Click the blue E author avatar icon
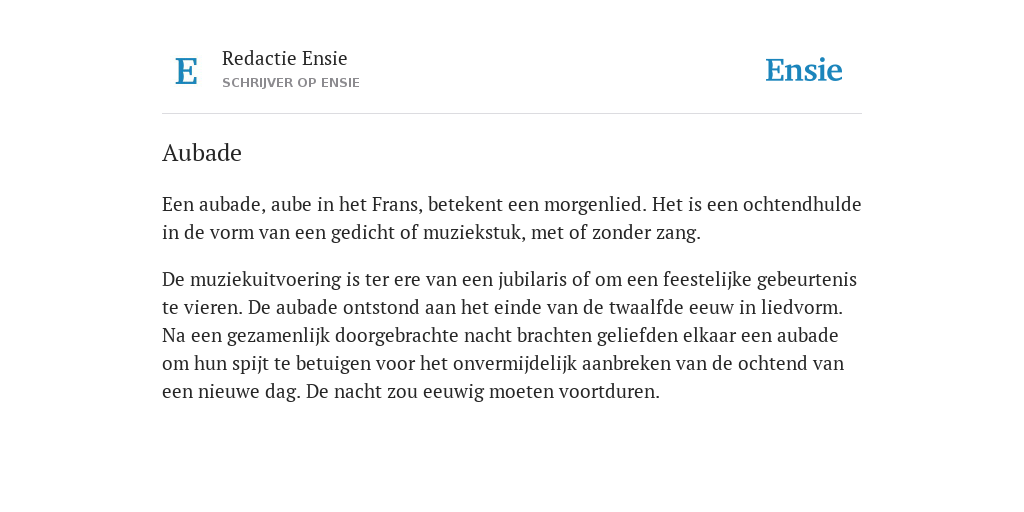 point(186,71)
